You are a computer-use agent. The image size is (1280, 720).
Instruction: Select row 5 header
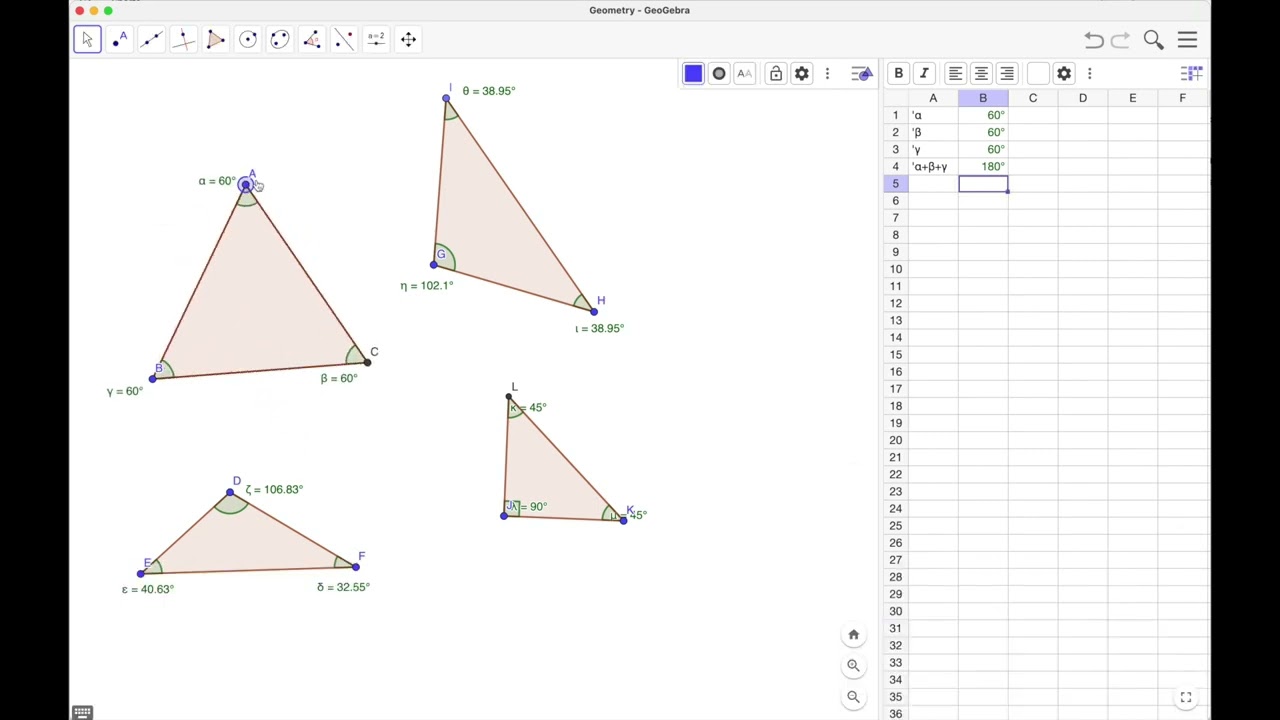pyautogui.click(x=896, y=184)
